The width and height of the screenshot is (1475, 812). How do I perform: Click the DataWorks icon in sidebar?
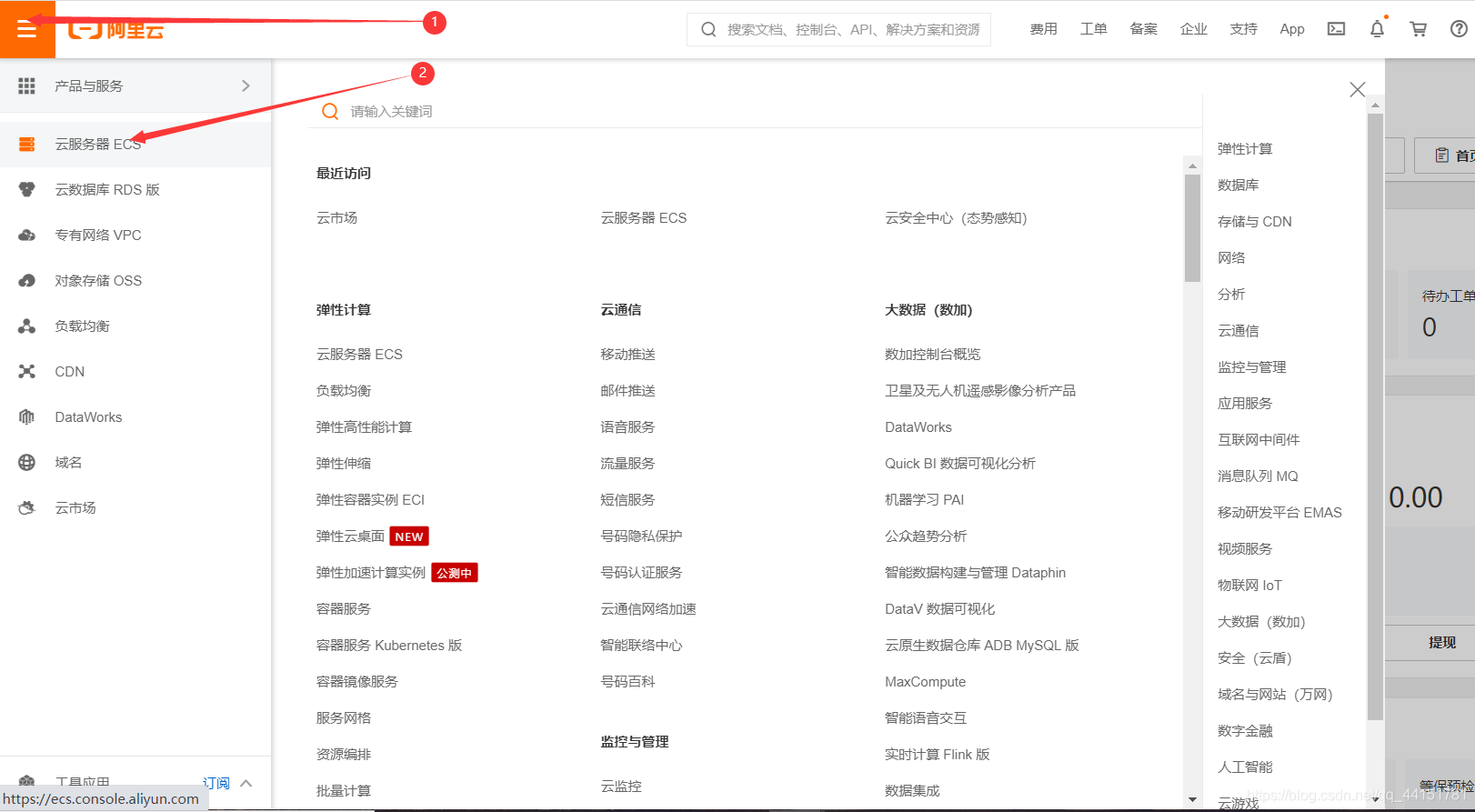point(26,416)
